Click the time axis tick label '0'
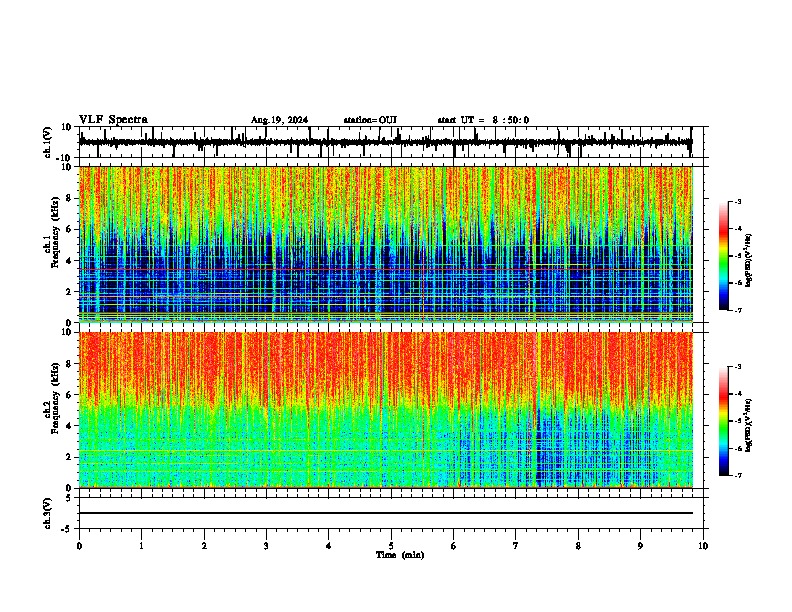Image resolution: width=792 pixels, height=612 pixels. 79,546
